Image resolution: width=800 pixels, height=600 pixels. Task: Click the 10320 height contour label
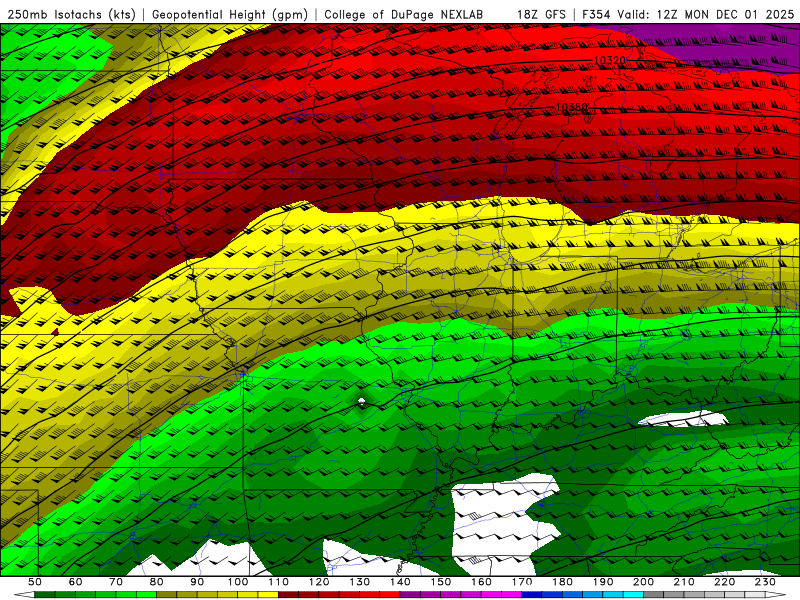[x=610, y=61]
